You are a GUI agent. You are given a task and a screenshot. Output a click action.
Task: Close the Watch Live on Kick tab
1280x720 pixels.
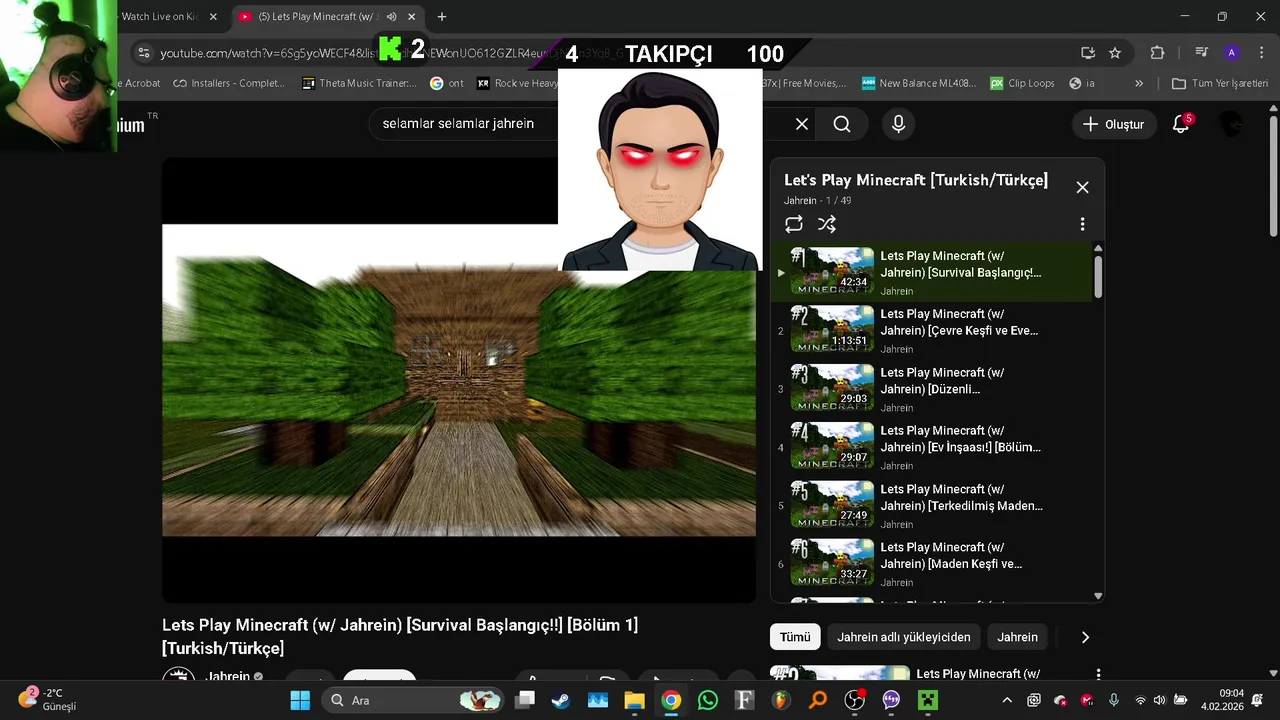pos(212,16)
